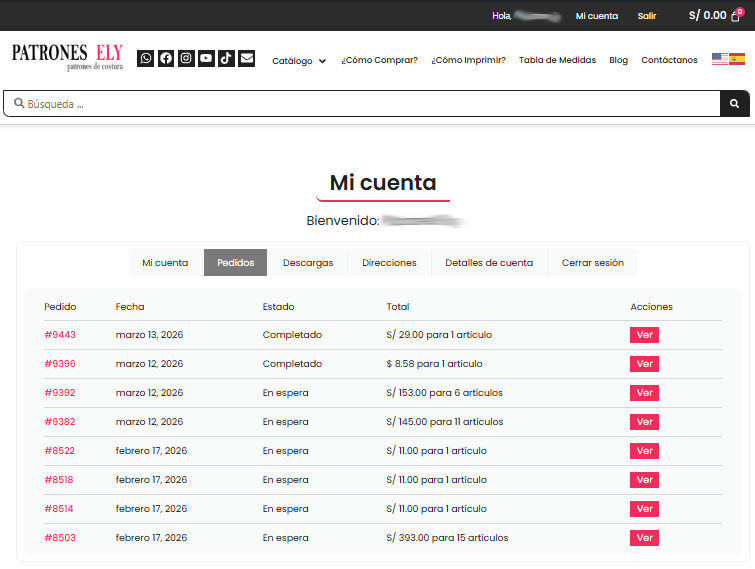View order #9443 details with Ver
This screenshot has height=569, width=755.
[644, 335]
